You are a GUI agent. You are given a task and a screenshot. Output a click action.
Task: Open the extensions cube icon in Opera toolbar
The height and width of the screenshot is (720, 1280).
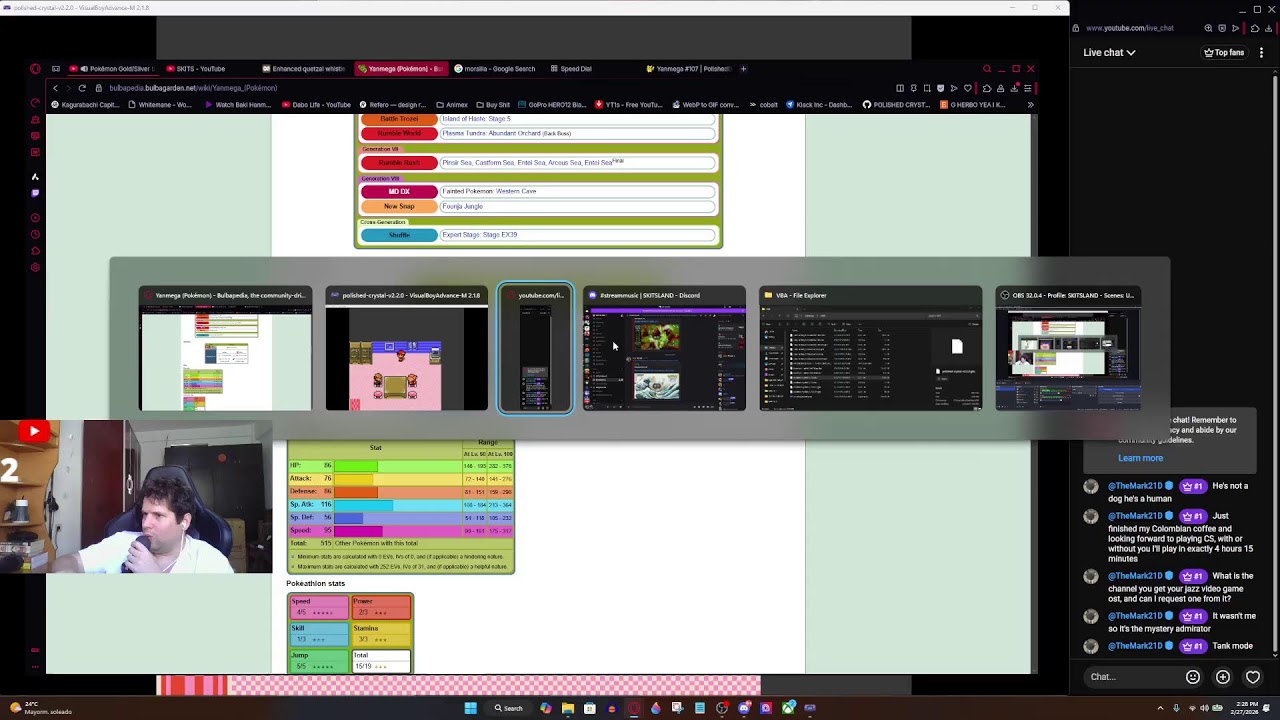[986, 88]
